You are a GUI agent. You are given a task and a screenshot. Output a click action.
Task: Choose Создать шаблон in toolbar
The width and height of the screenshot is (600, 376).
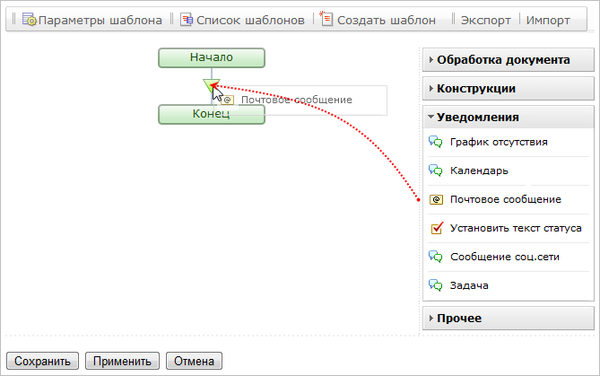386,20
